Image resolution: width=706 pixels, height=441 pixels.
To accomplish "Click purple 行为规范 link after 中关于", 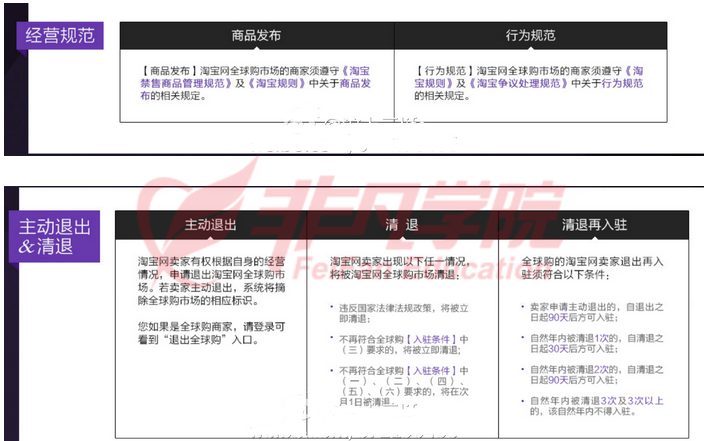I will tap(622, 83).
